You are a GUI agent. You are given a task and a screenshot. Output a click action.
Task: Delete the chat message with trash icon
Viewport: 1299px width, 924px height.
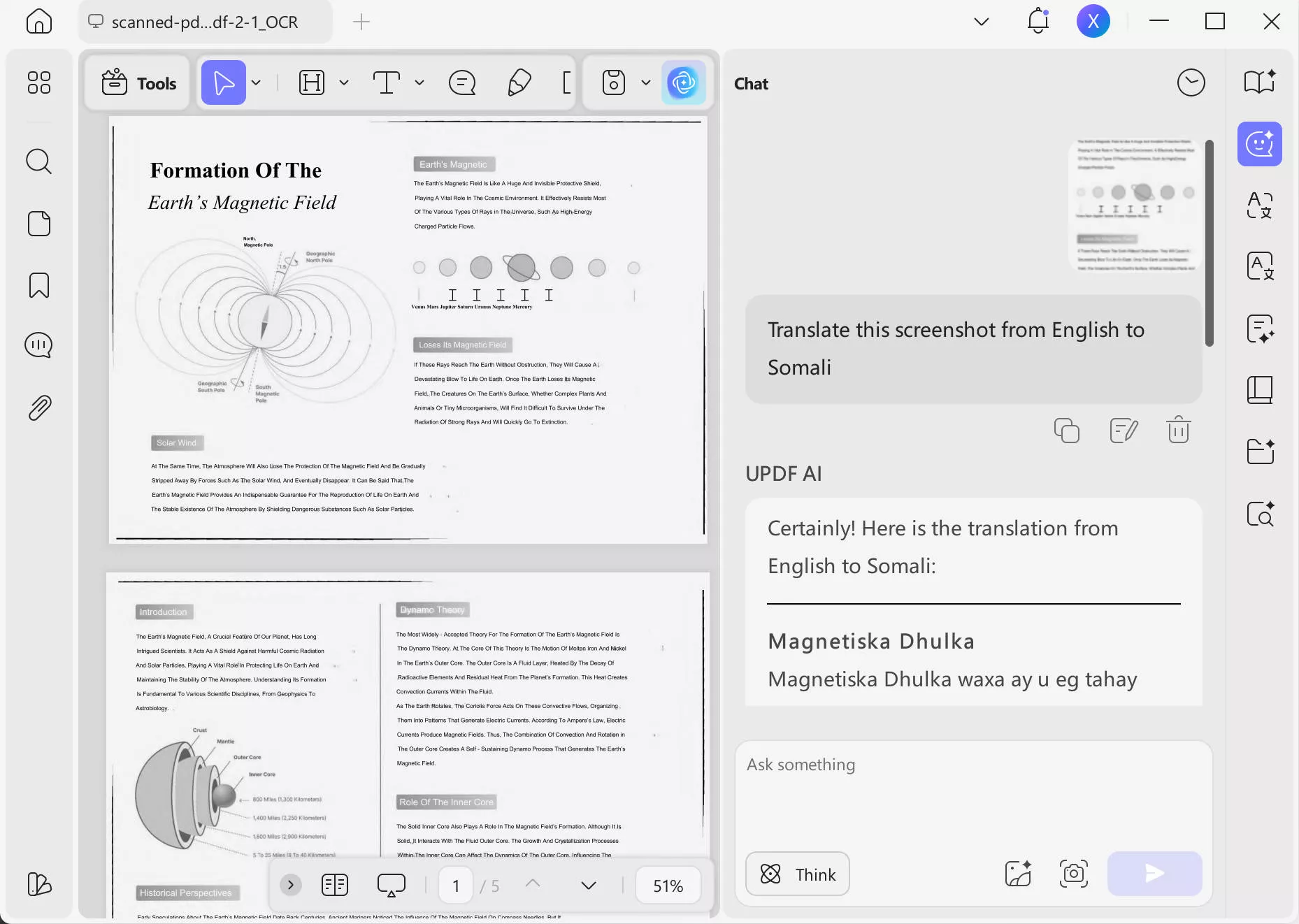1178,430
